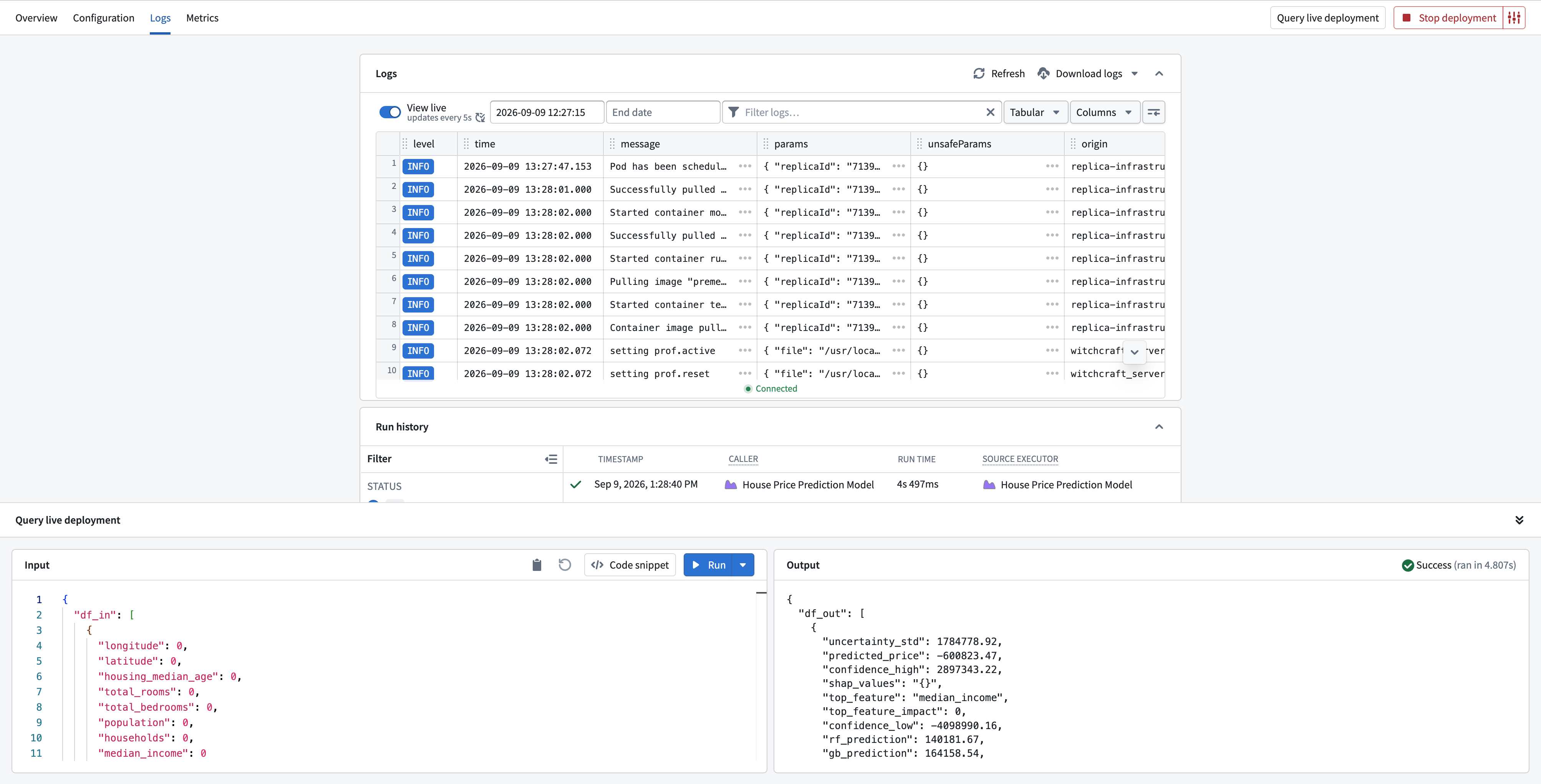Open the Code snippet button
1541x784 pixels.
pyautogui.click(x=630, y=565)
